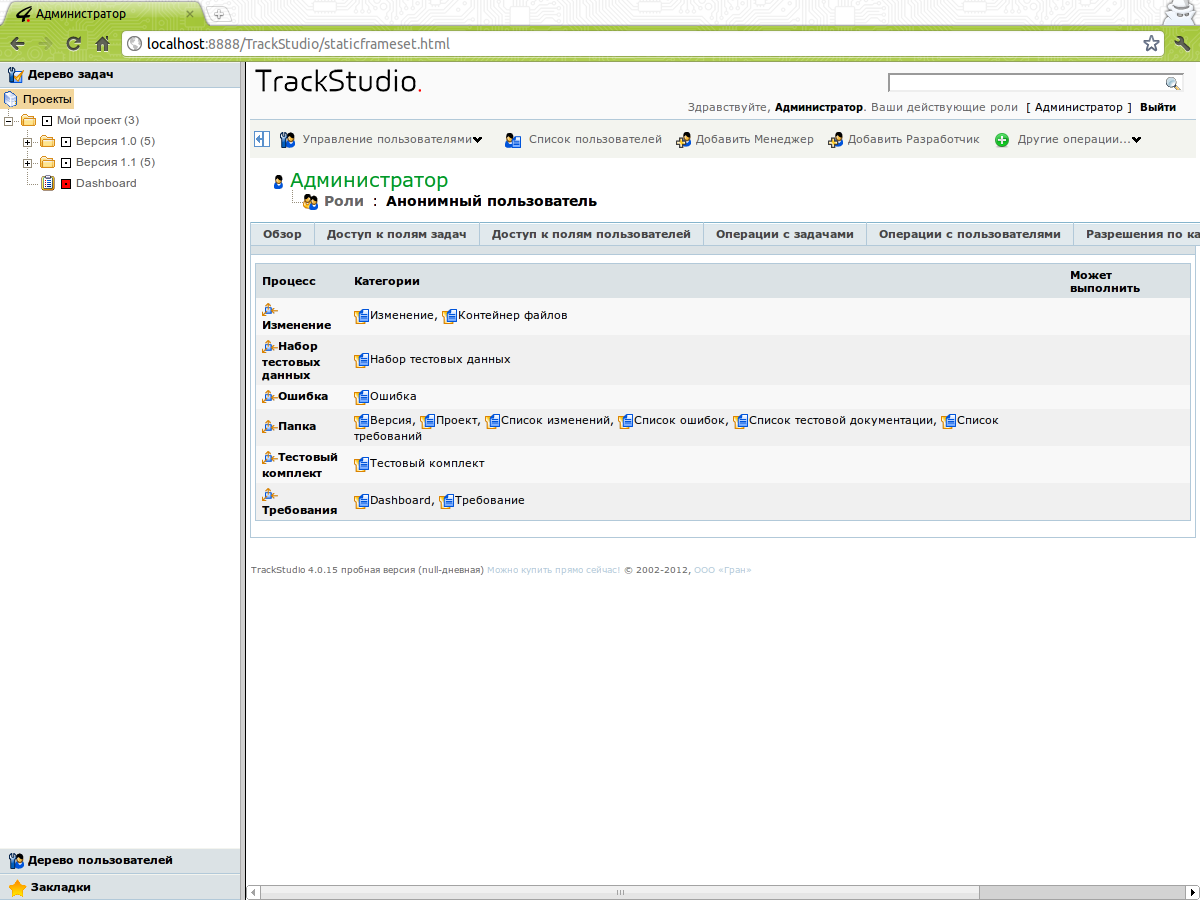Open Набор тестовых данных category link
The image size is (1200, 900).
point(440,359)
